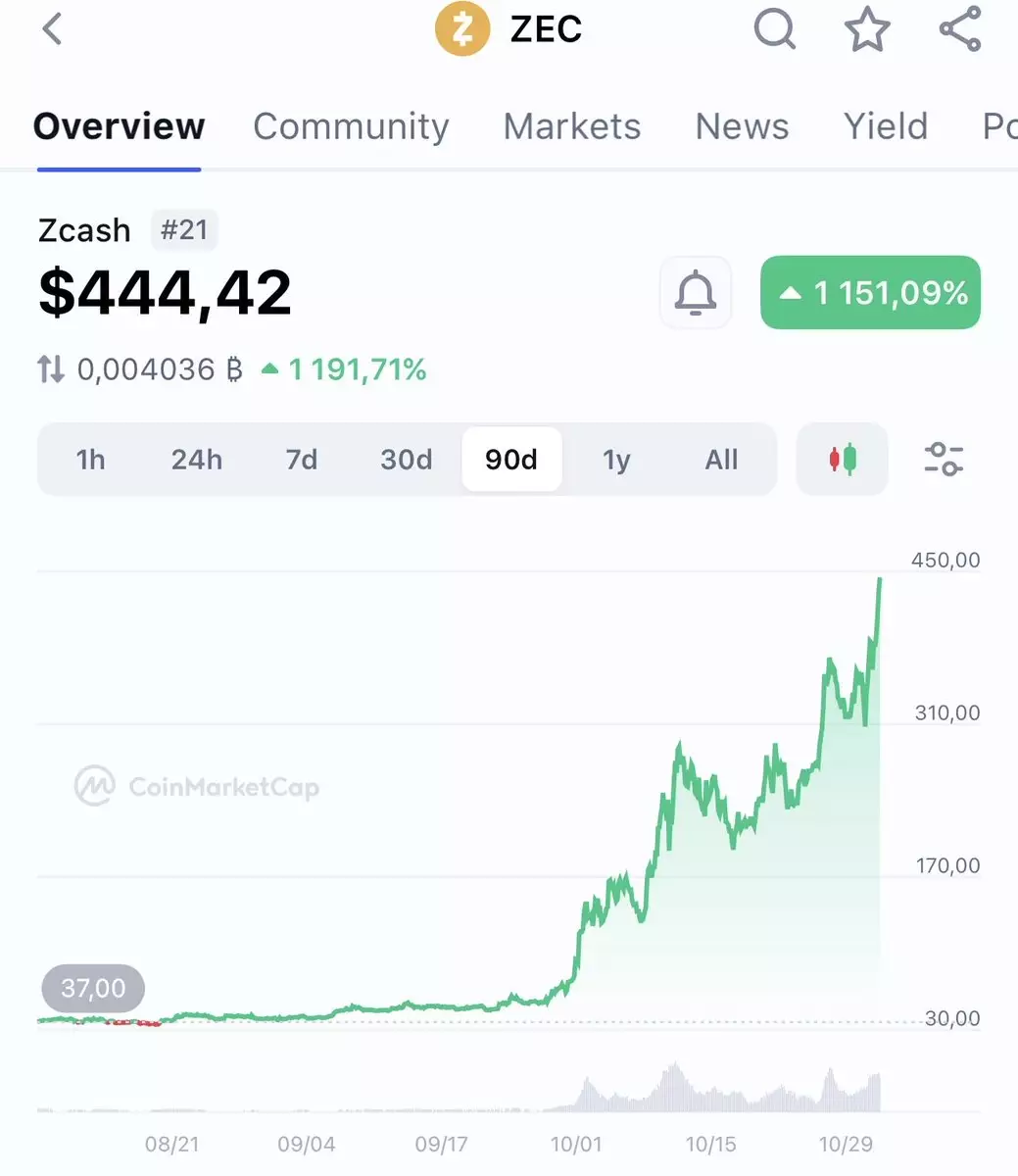Show the 1y price chart

(616, 459)
